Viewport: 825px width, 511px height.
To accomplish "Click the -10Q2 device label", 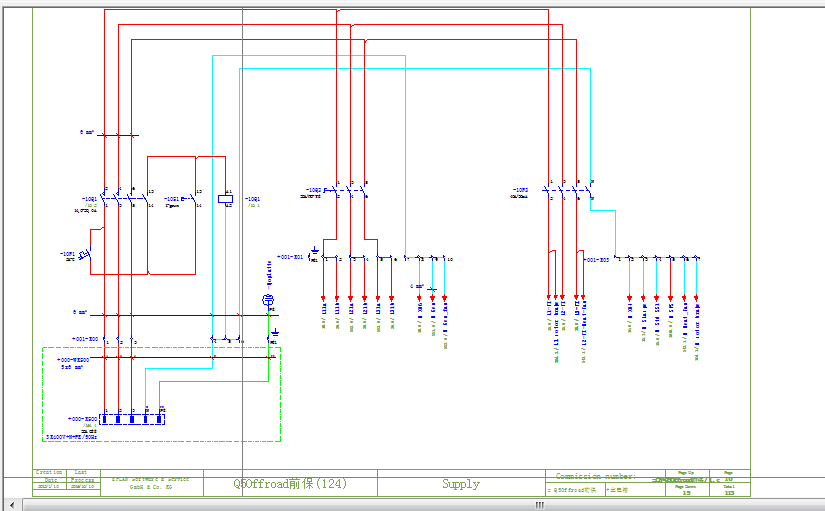I will pyautogui.click(x=313, y=189).
